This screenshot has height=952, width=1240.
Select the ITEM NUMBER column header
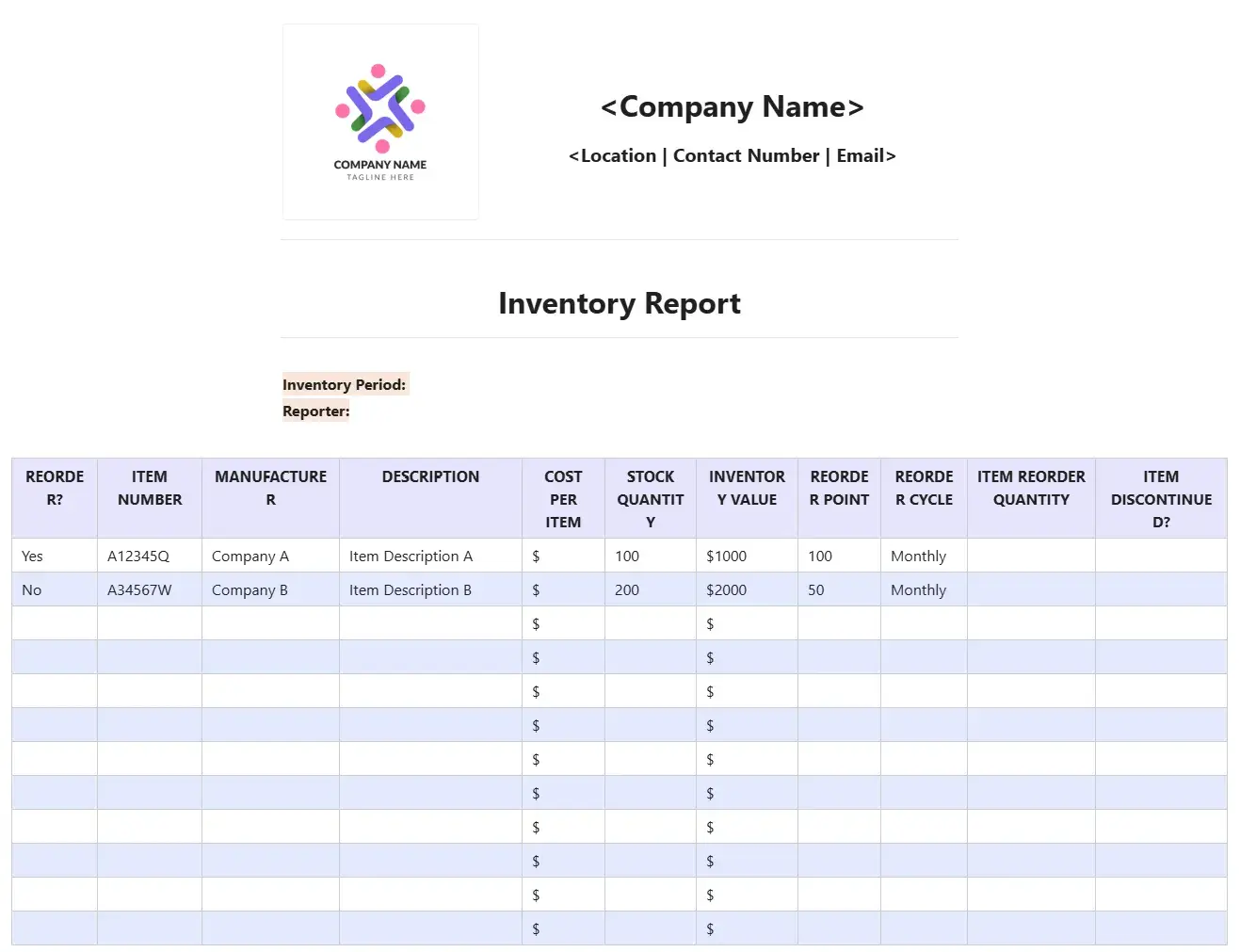point(150,489)
